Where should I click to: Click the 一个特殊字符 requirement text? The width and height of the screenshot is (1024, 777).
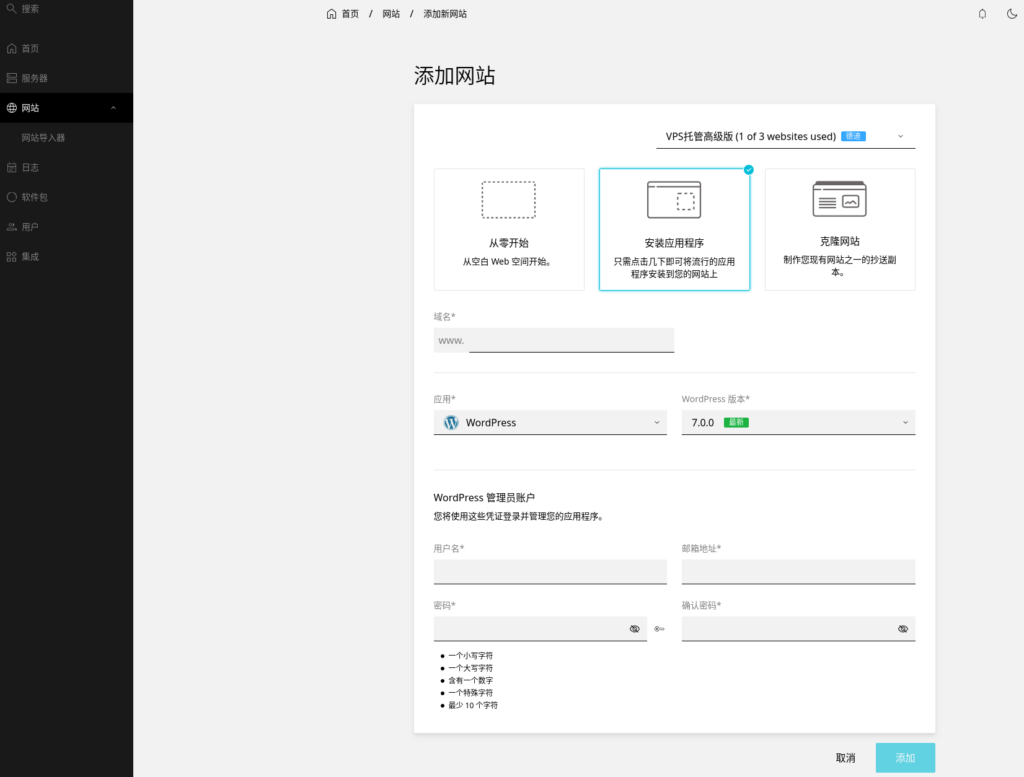[470, 693]
